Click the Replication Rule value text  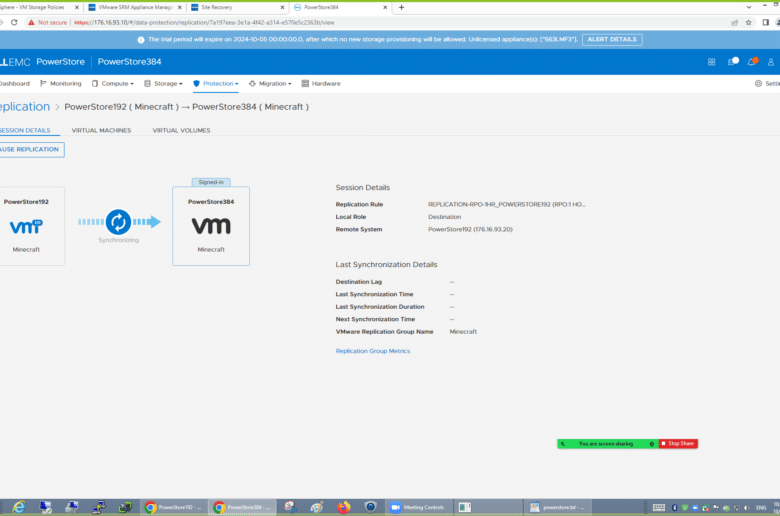coord(506,205)
